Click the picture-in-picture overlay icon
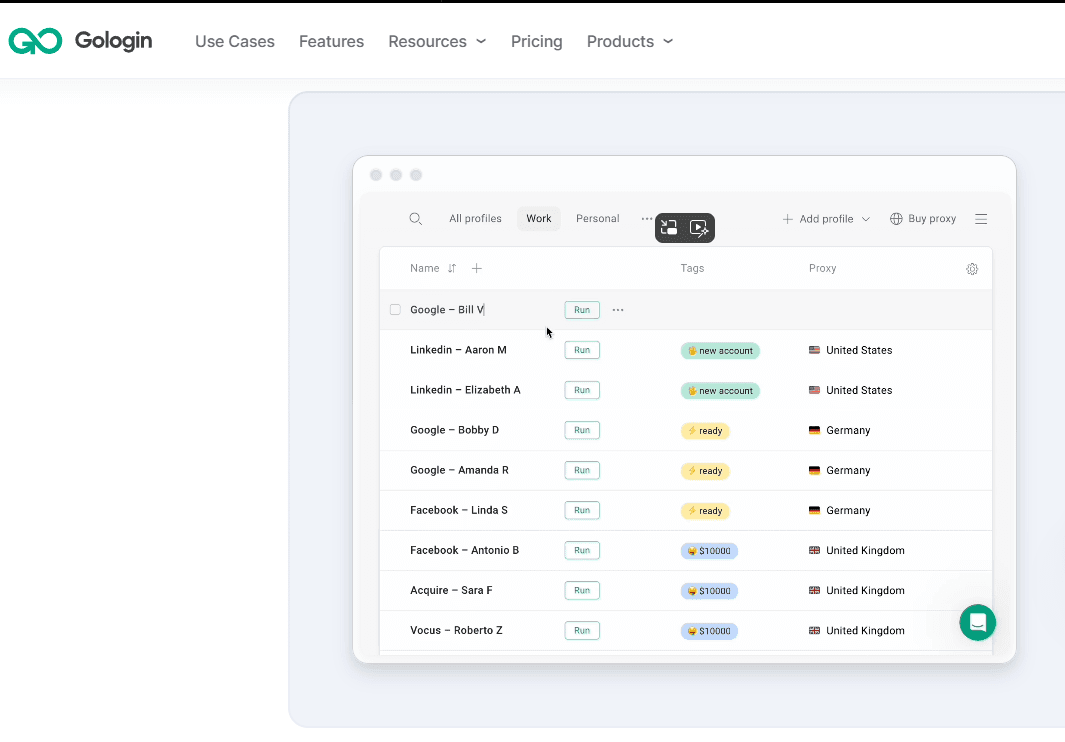This screenshot has width=1065, height=742. tap(670, 228)
